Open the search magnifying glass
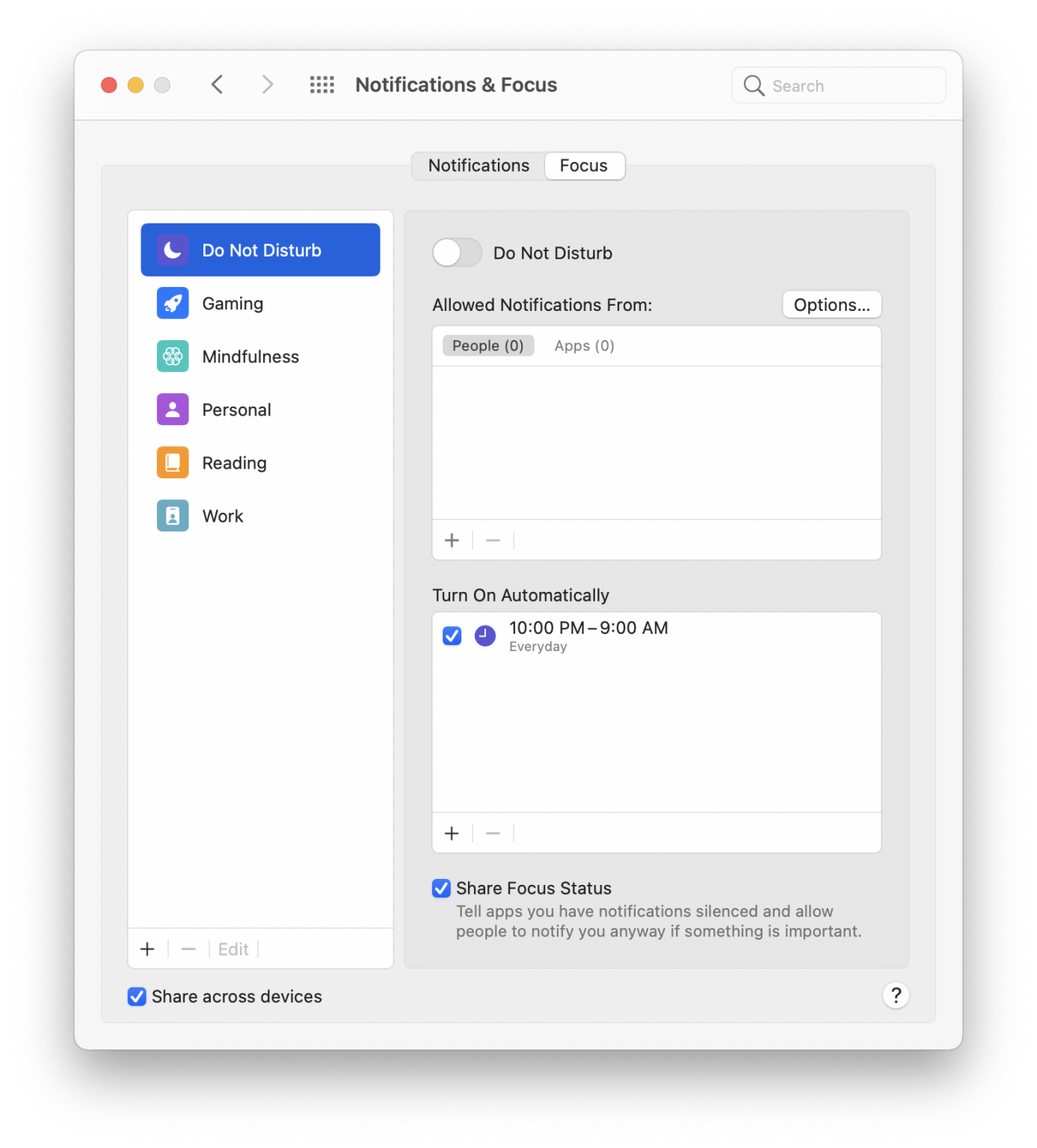Screen dimensions: 1037x1148 tap(754, 85)
